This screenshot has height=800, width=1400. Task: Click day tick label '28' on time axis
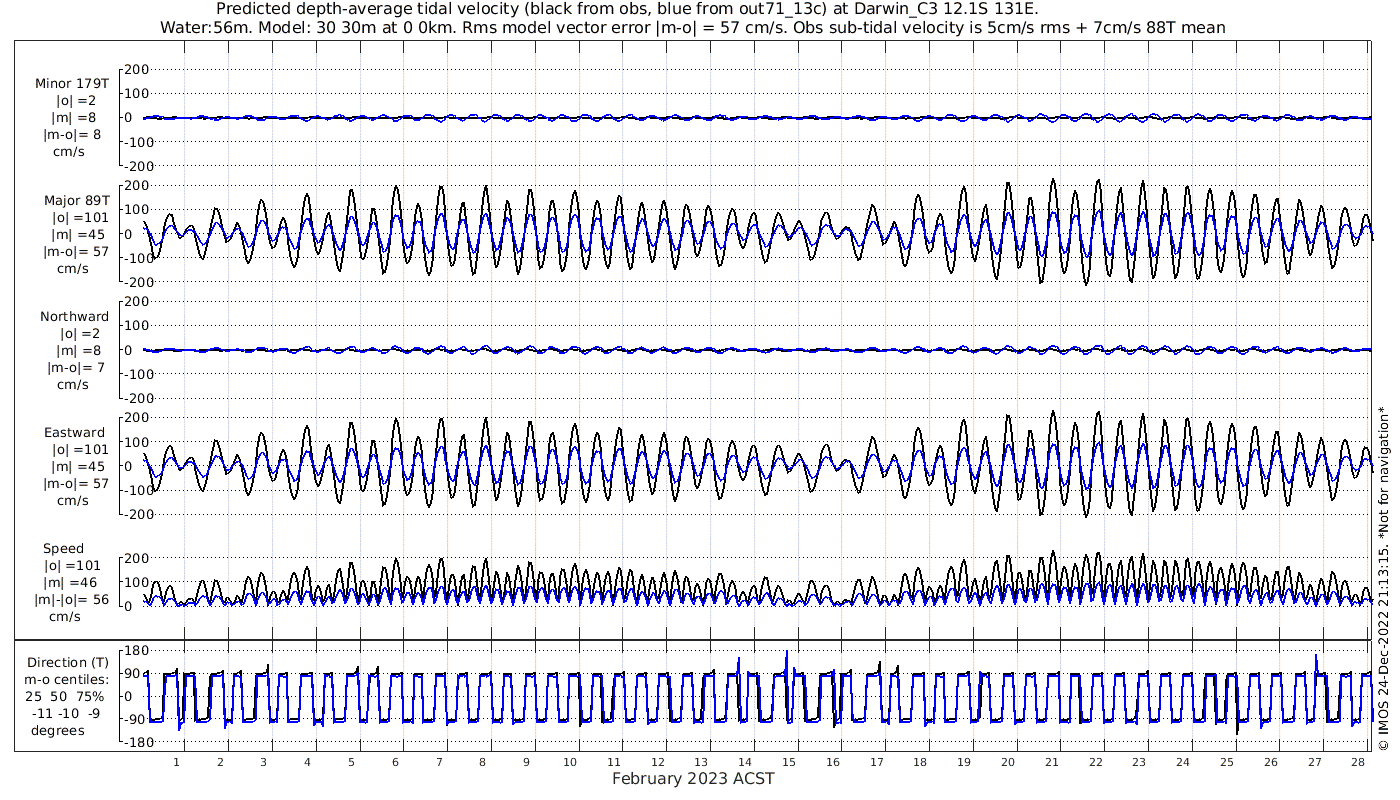coord(1358,762)
